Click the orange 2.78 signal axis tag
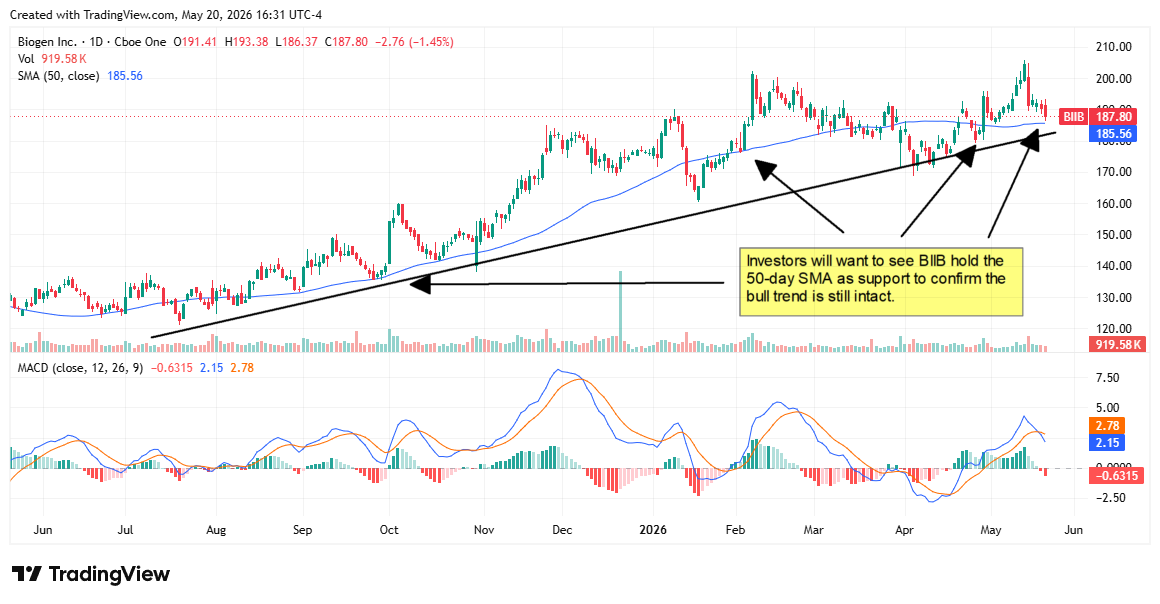This screenshot has height=604, width=1160. click(x=1107, y=426)
